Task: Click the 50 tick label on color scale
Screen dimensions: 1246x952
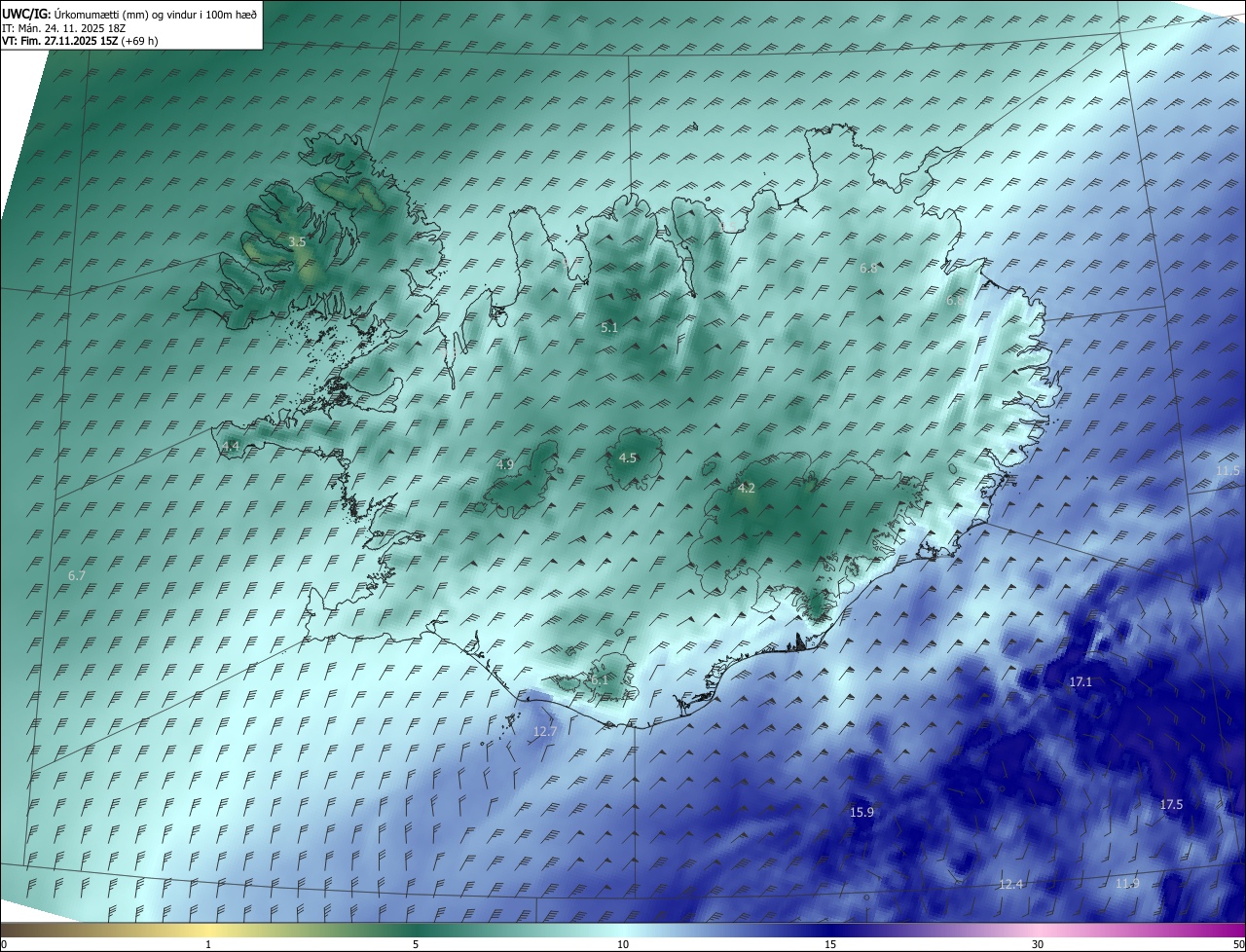Action: pos(1238,944)
